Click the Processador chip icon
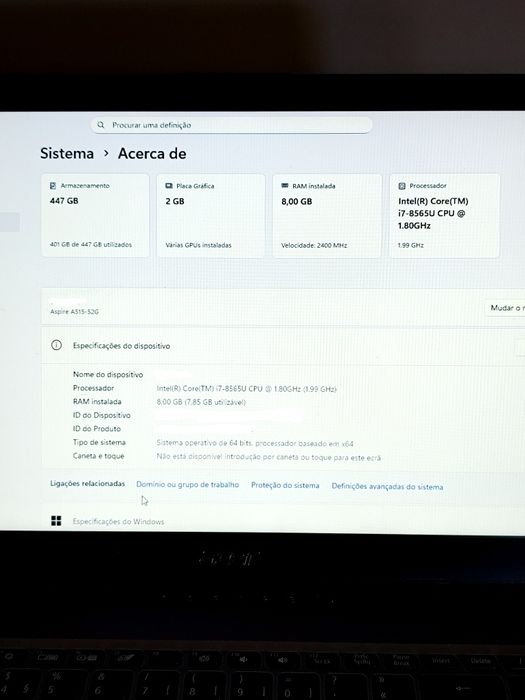The height and width of the screenshot is (700, 525). tap(402, 186)
